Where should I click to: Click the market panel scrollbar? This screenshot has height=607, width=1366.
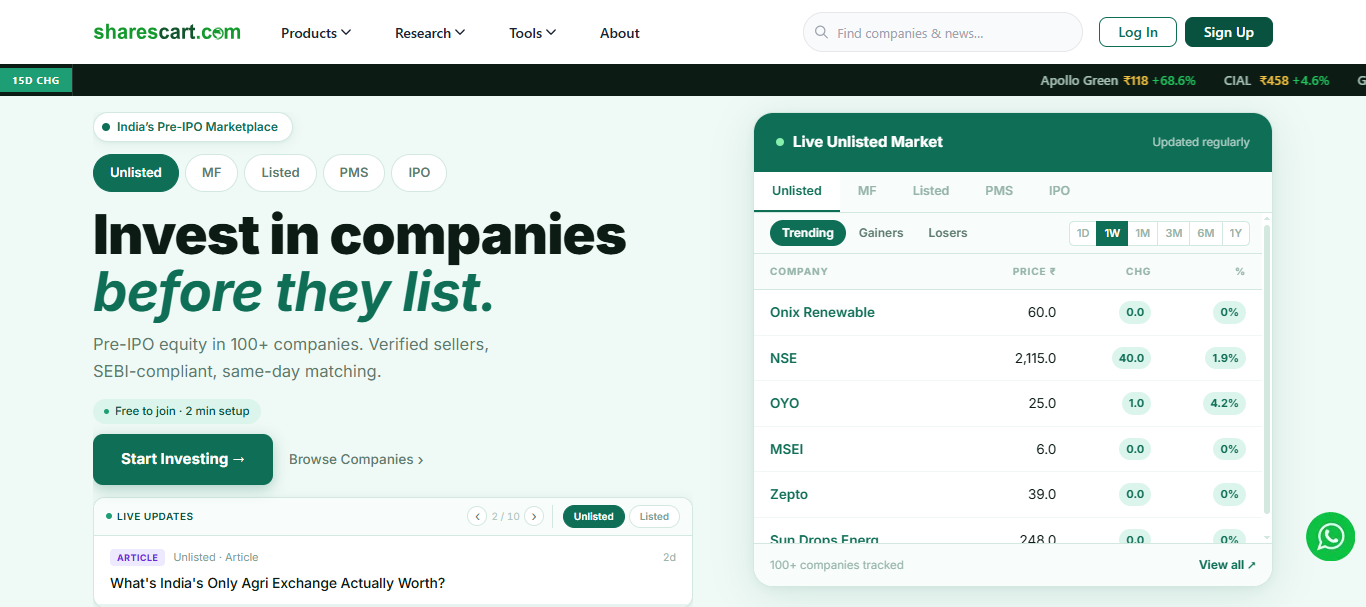1267,370
